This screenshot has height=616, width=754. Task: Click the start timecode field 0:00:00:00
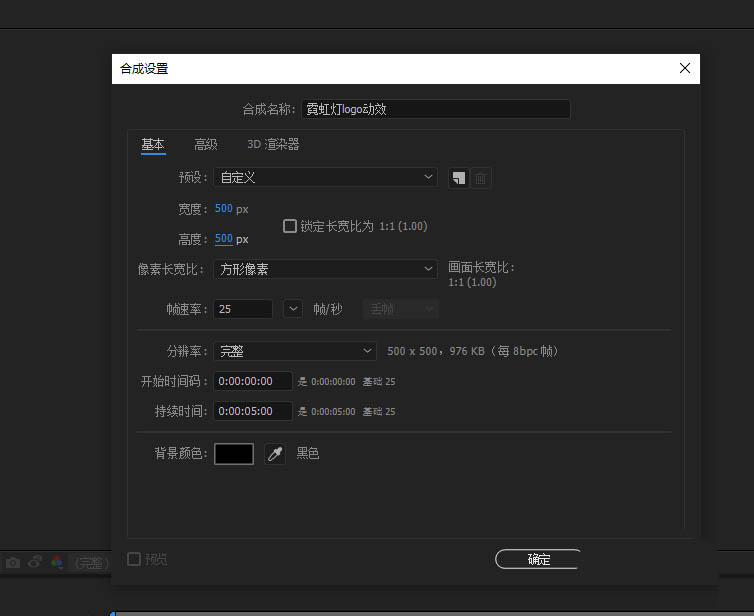point(253,381)
